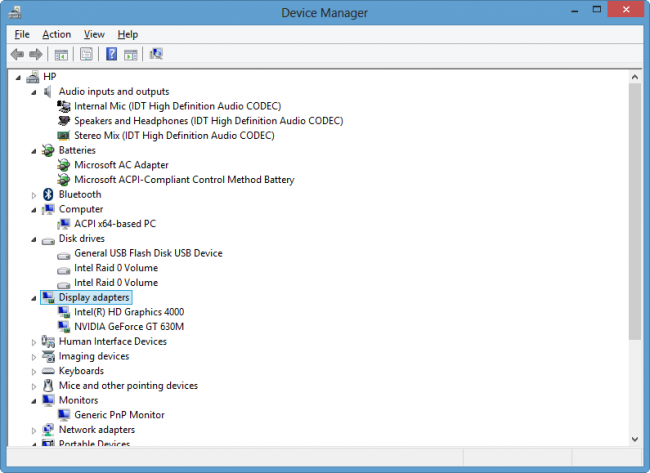This screenshot has width=650, height=473.
Task: Click the Bluetooth category icon
Action: tap(48, 194)
